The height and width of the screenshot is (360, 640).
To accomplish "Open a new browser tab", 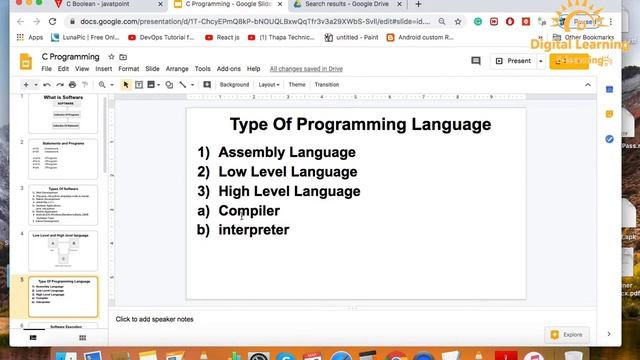I will (418, 4).
